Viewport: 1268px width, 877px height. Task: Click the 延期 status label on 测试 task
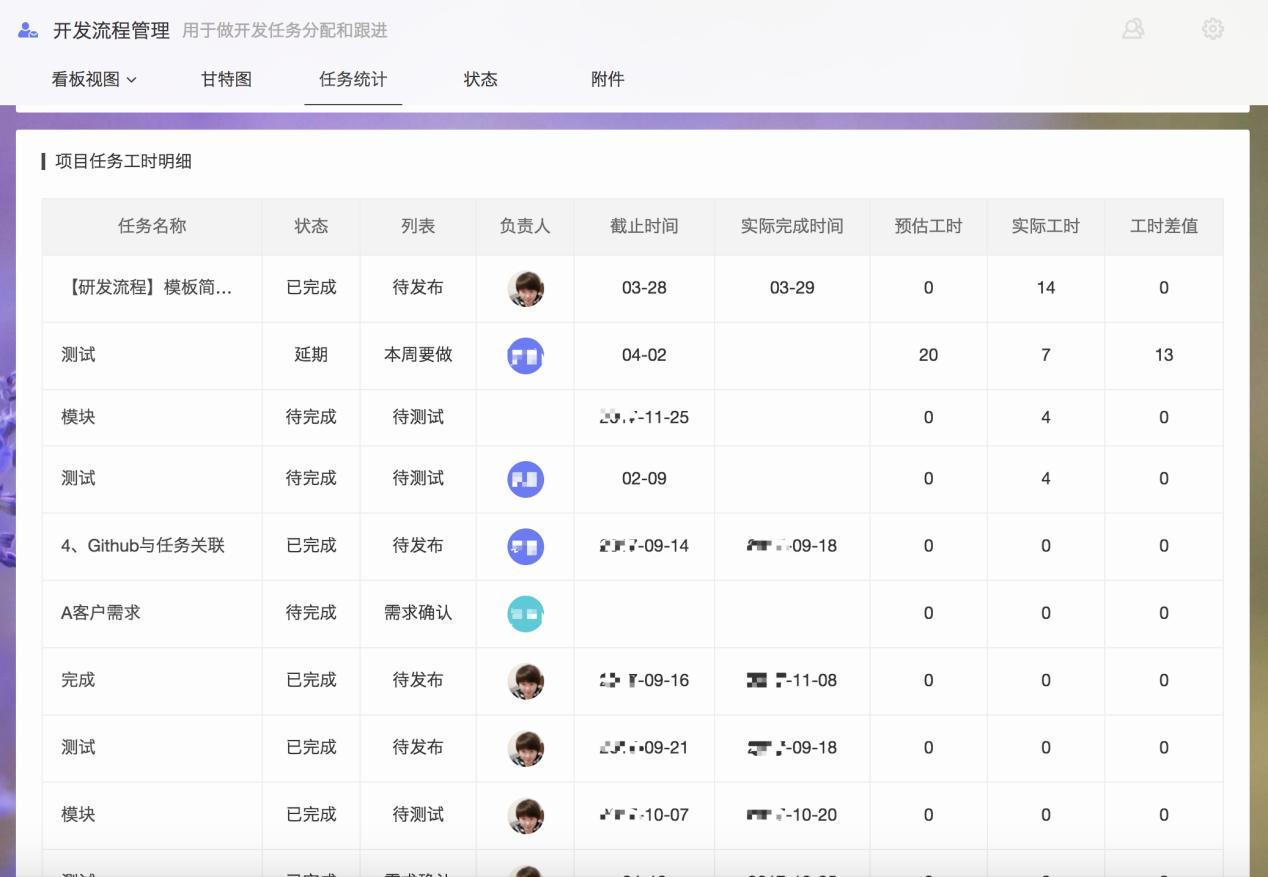(x=310, y=354)
